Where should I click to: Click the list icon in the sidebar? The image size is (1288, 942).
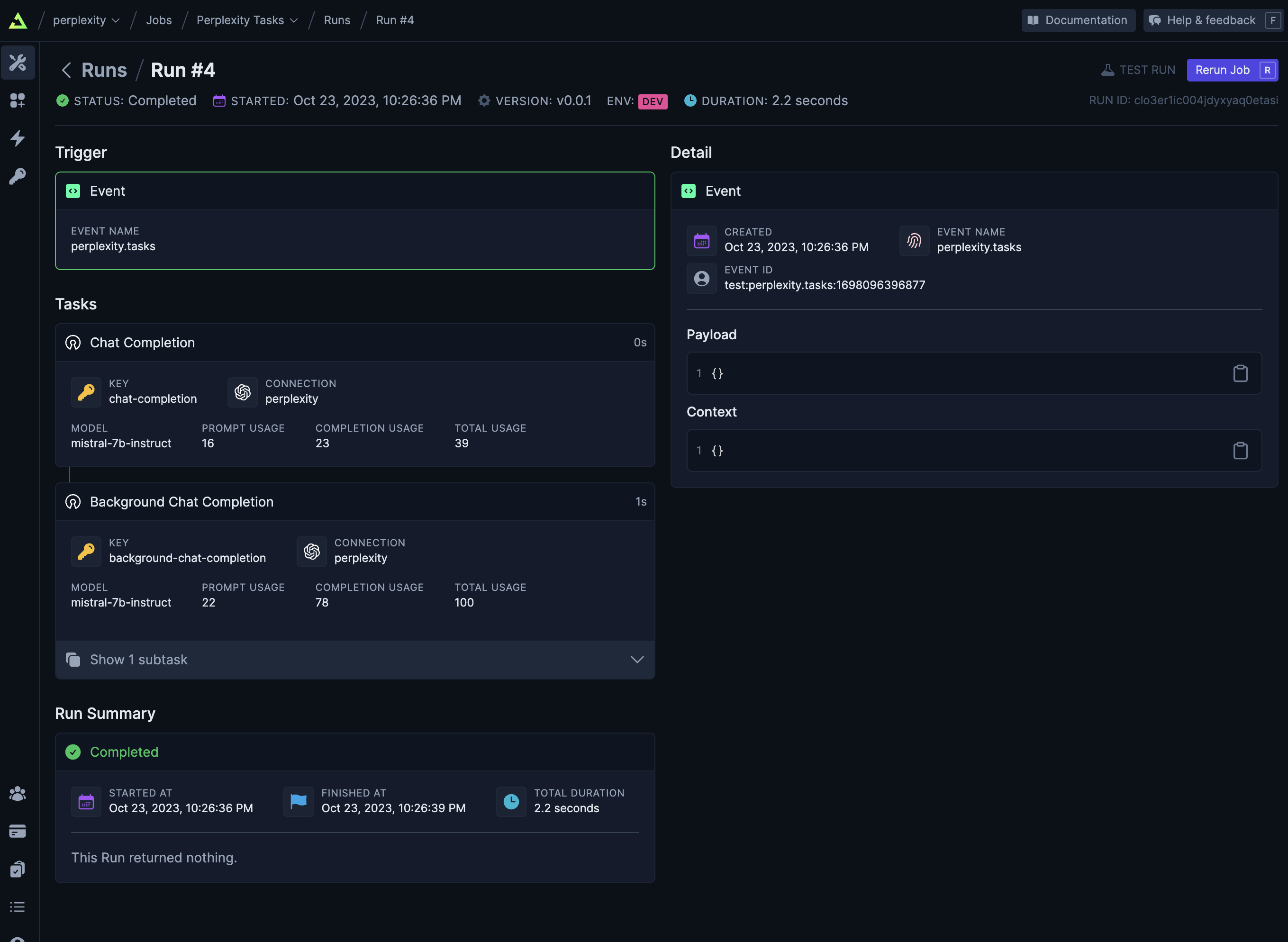click(x=18, y=906)
